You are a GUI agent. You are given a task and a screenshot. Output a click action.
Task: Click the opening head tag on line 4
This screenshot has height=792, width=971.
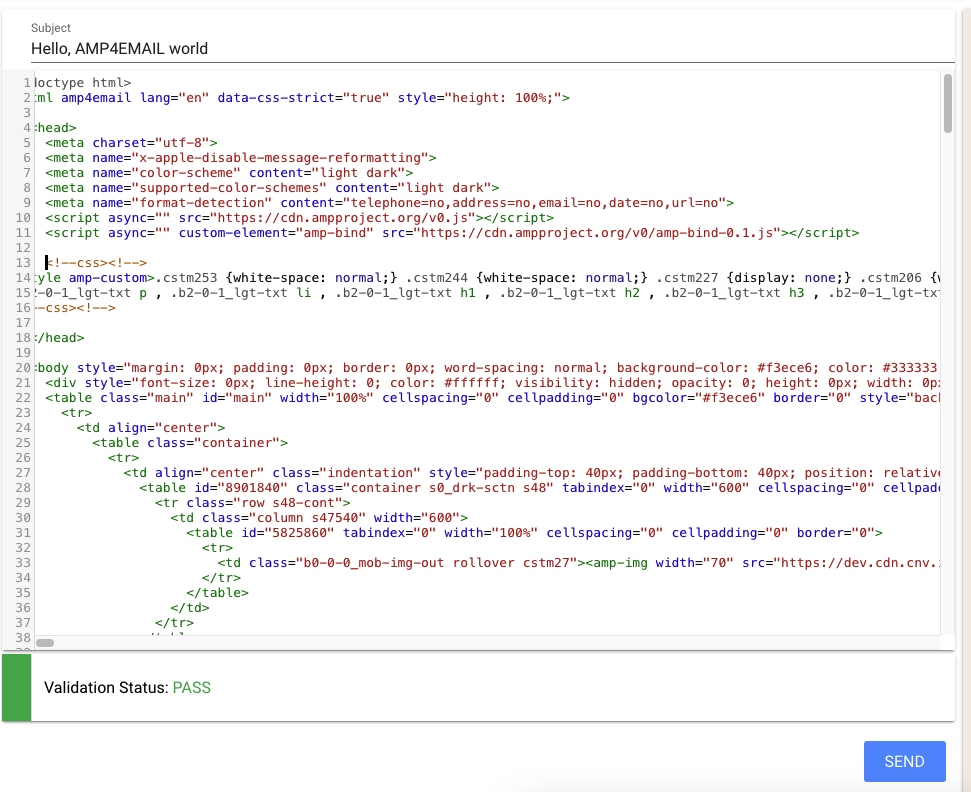click(x=56, y=128)
